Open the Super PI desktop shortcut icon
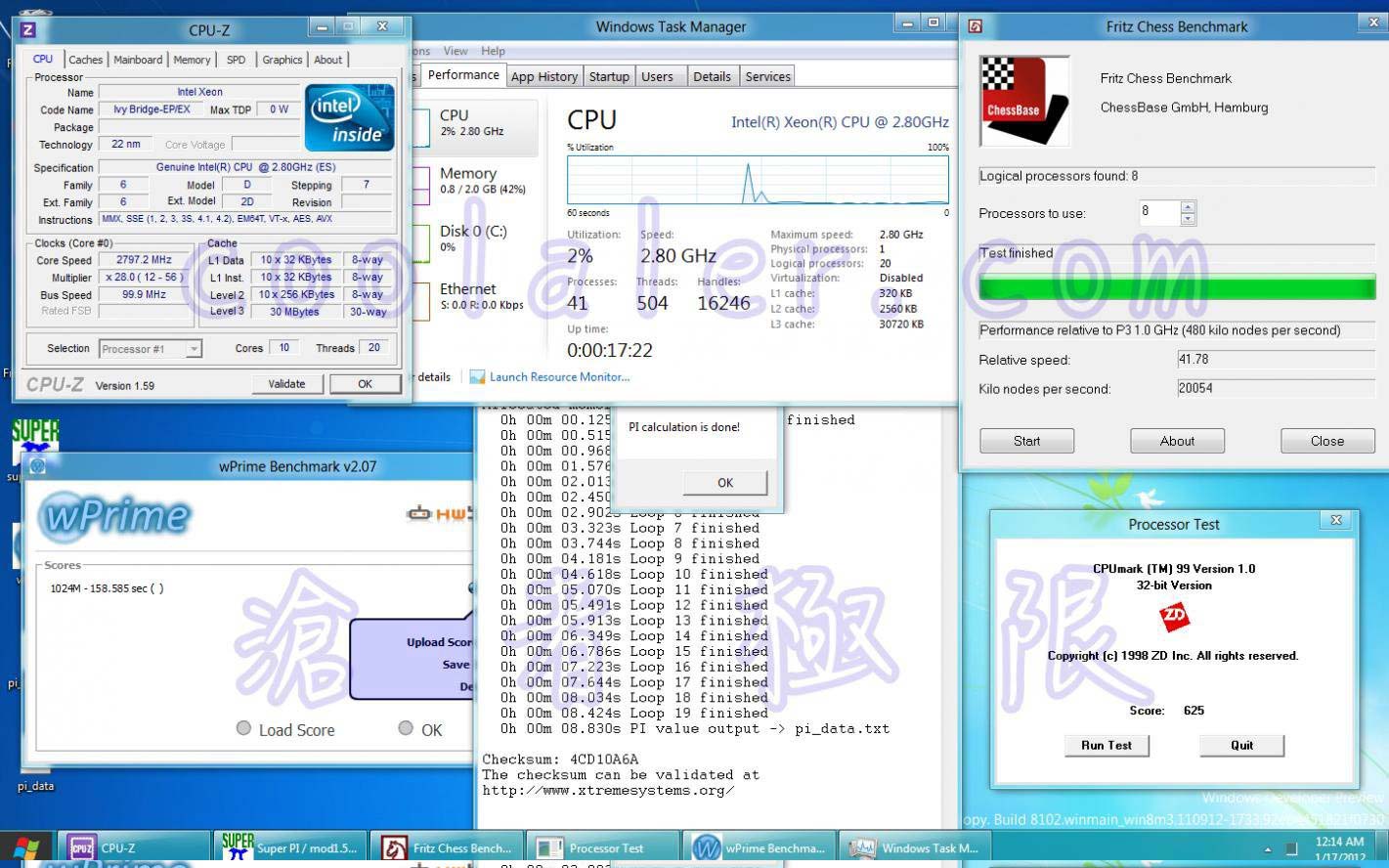Viewport: 1389px width, 868px height. tap(35, 438)
